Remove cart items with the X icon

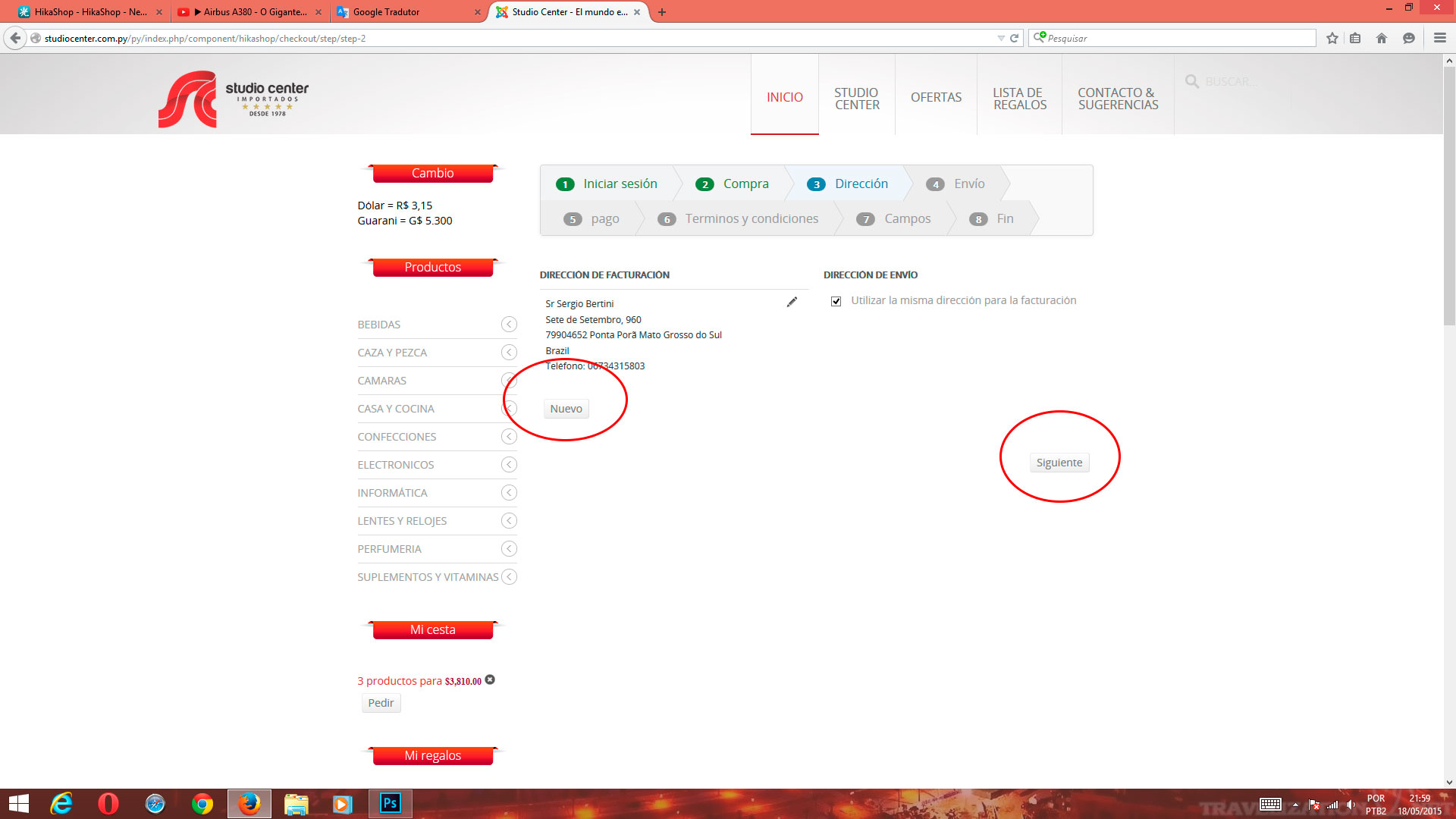[490, 679]
